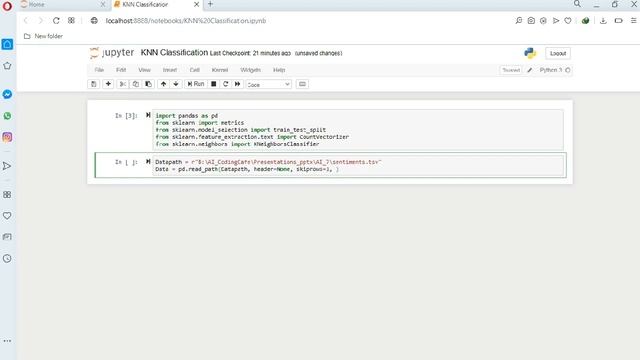The height and width of the screenshot is (360, 640).
Task: Run-this-cell icon beside the Datapath cell
Action: pos(148,162)
